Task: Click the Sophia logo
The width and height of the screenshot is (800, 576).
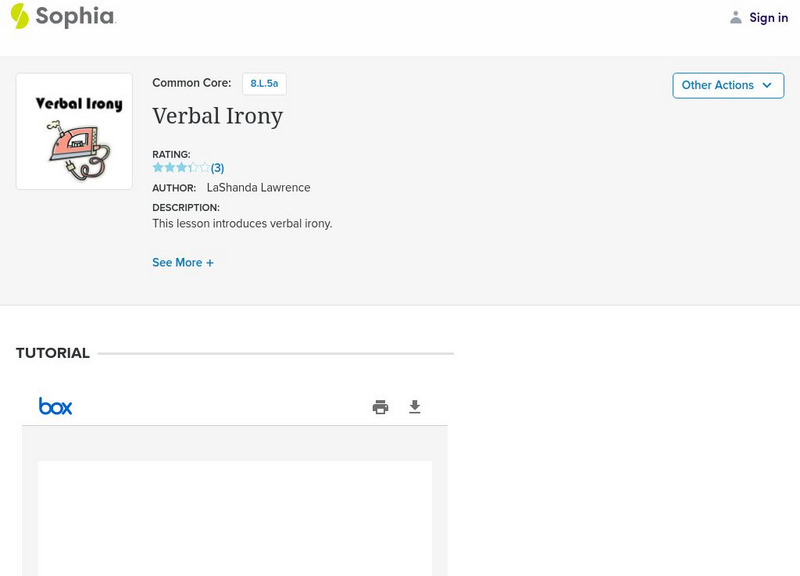Action: (x=62, y=16)
